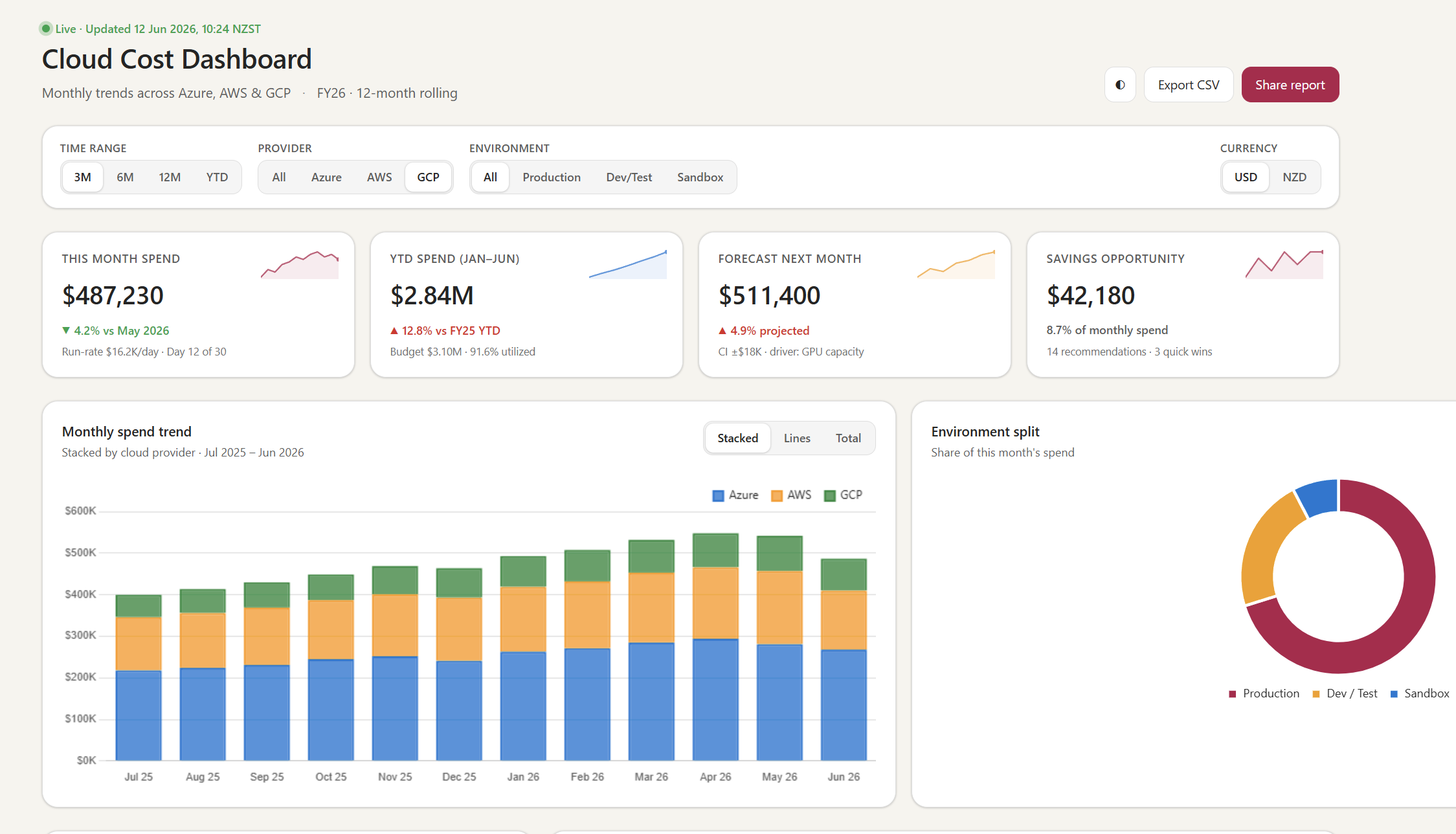
Task: Toggle the dark mode theme icon
Action: tap(1120, 85)
